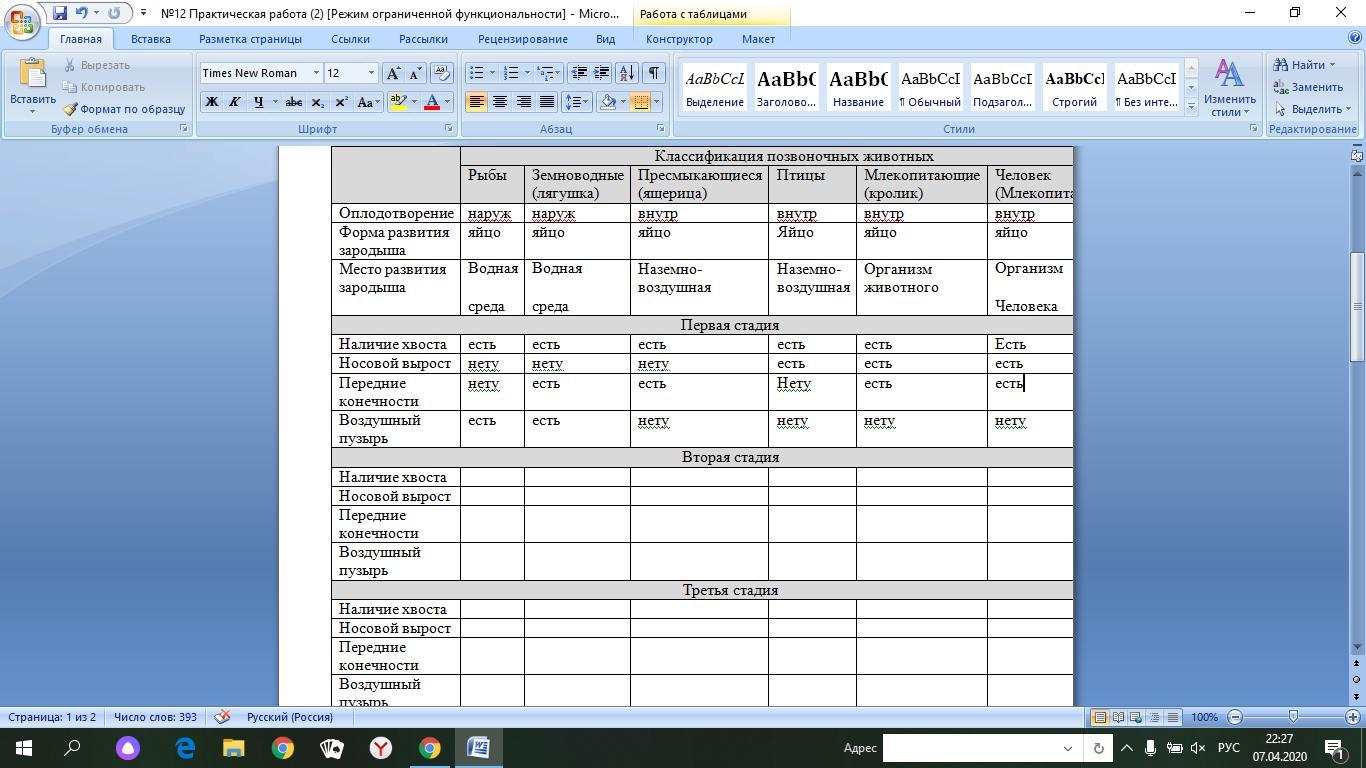Center-align the paragraph text
Screen dimensions: 1366x768
[x=499, y=102]
